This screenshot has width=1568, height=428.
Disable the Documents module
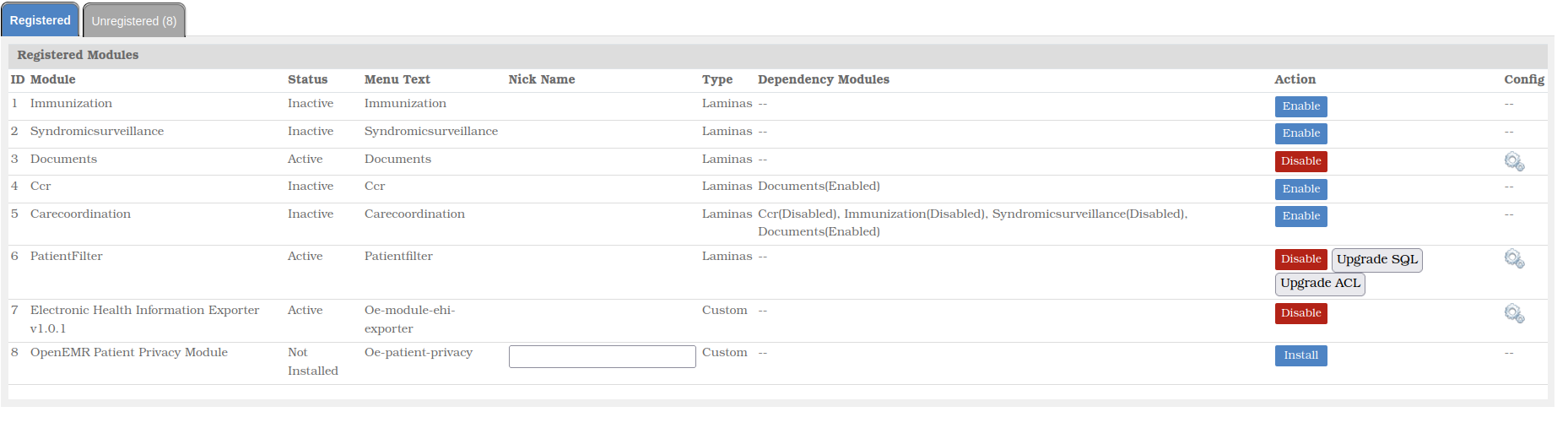coord(1300,161)
